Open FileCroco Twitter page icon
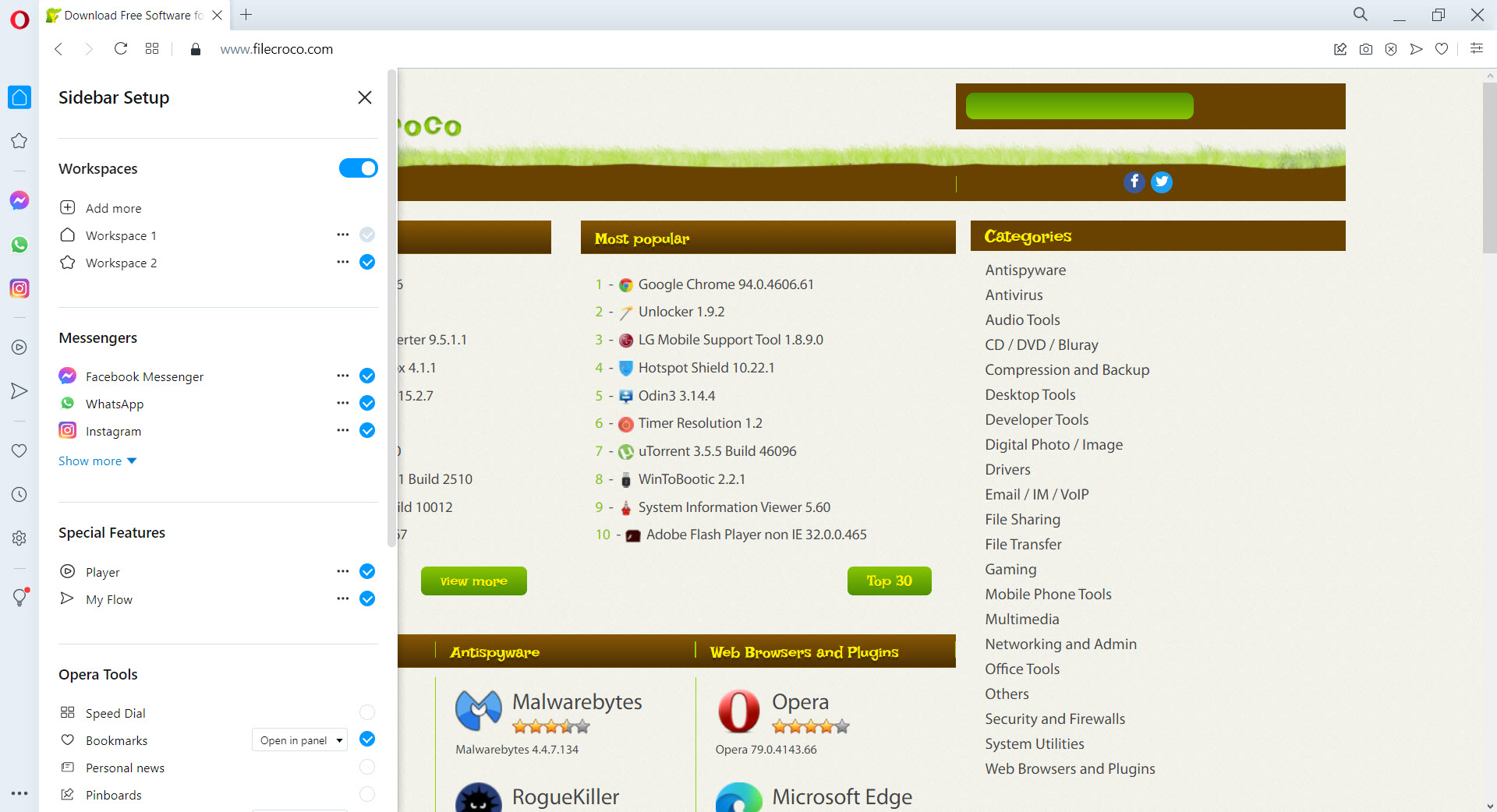Image resolution: width=1497 pixels, height=812 pixels. coord(1162,182)
